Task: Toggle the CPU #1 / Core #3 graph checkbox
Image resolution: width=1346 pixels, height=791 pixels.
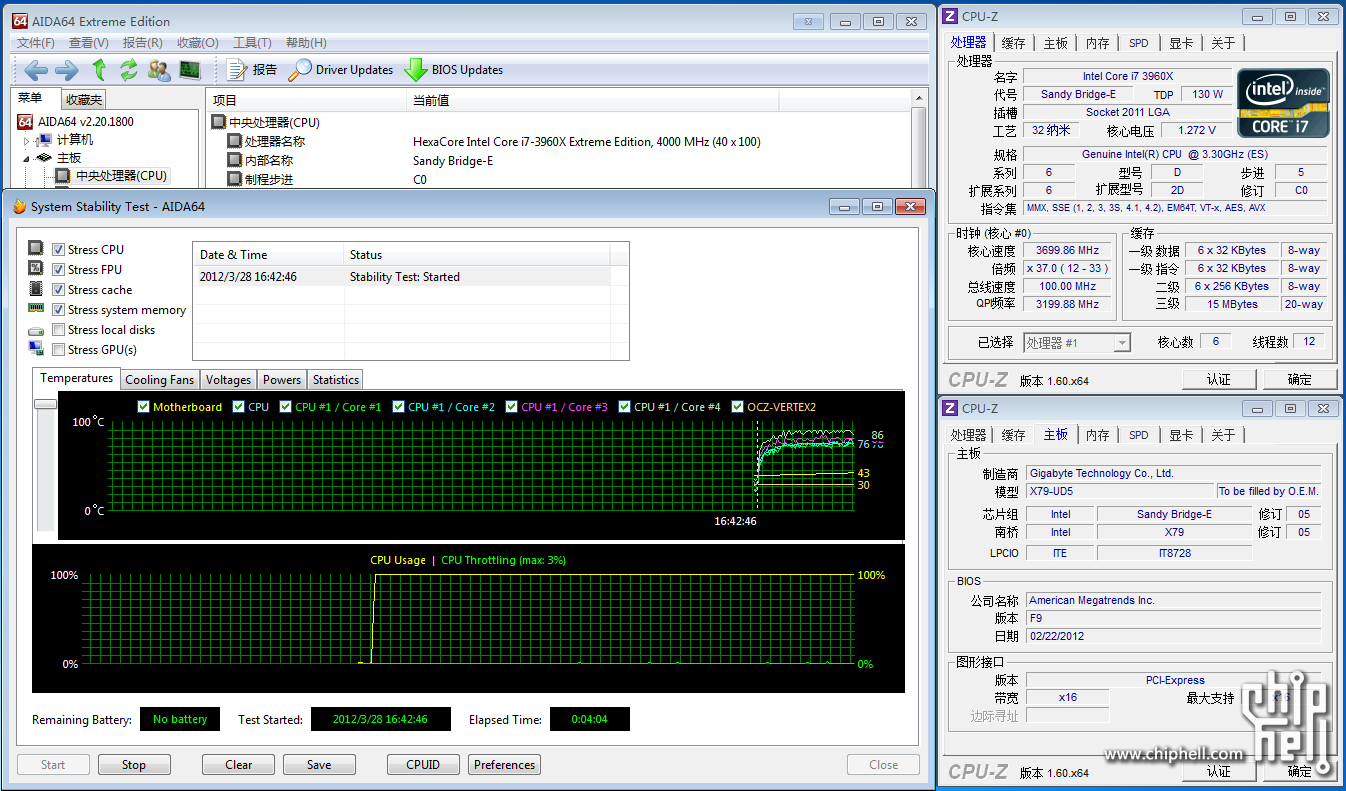Action: pos(512,406)
